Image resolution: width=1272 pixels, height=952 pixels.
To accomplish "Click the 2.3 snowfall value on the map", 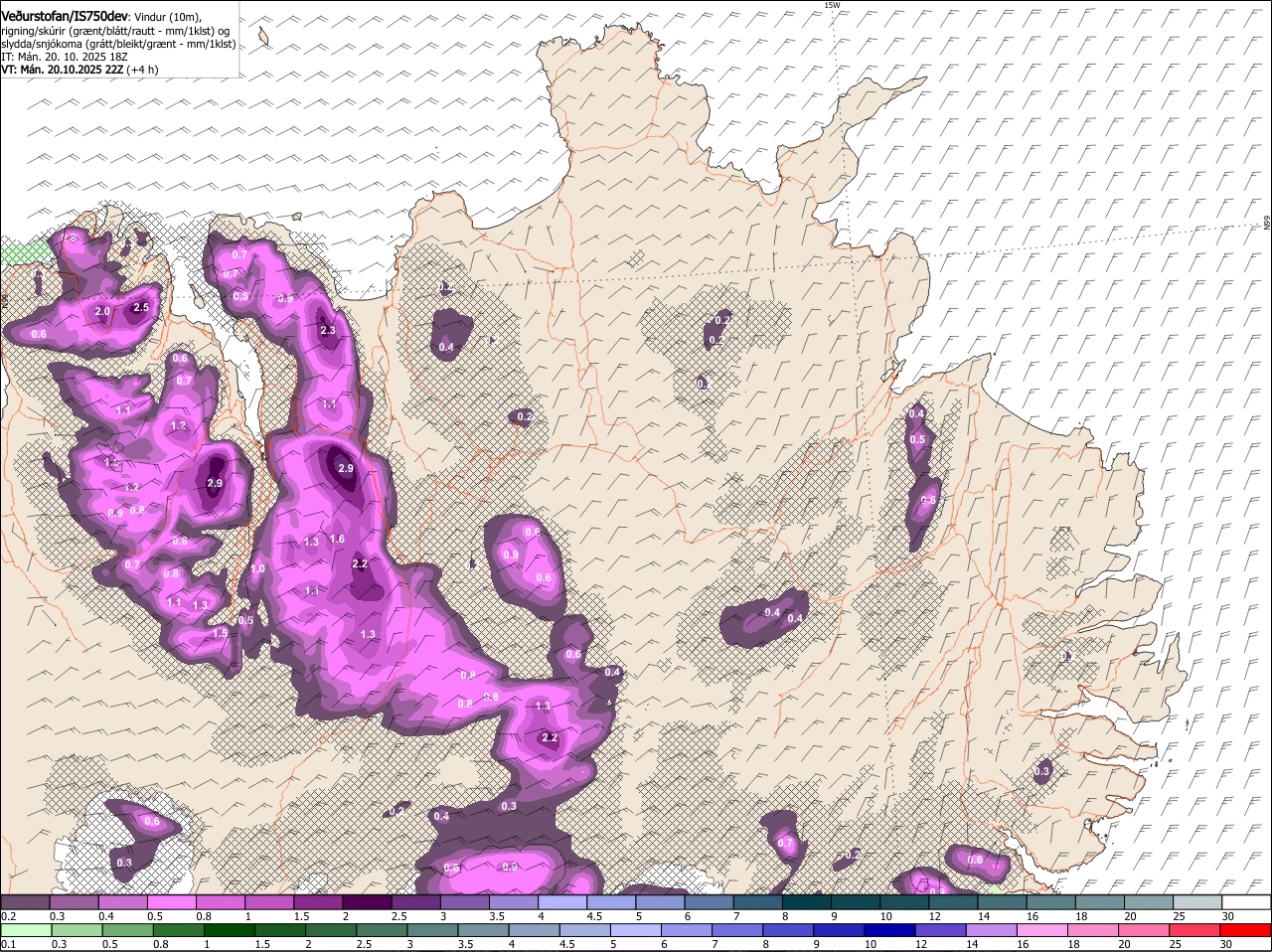I will (328, 331).
